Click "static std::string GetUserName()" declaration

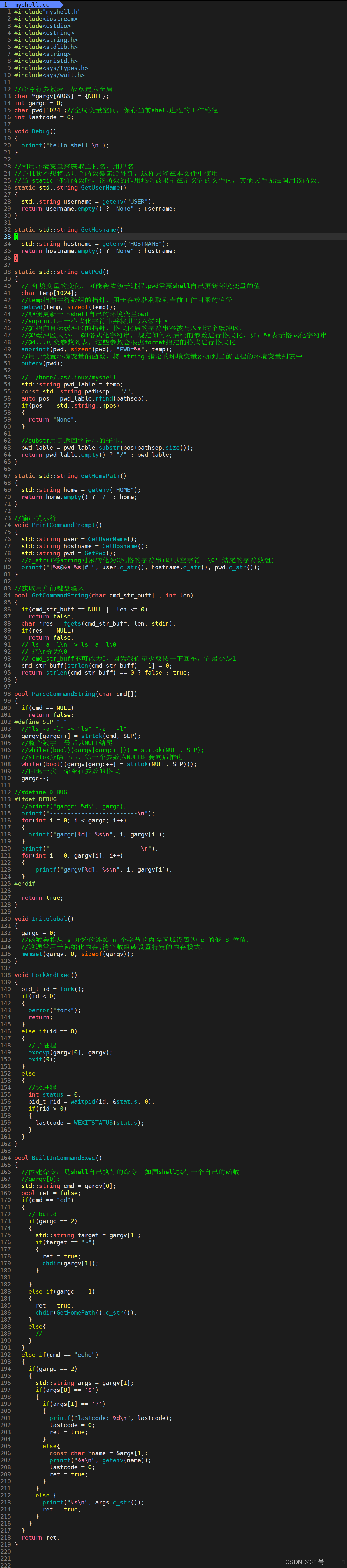[x=71, y=187]
